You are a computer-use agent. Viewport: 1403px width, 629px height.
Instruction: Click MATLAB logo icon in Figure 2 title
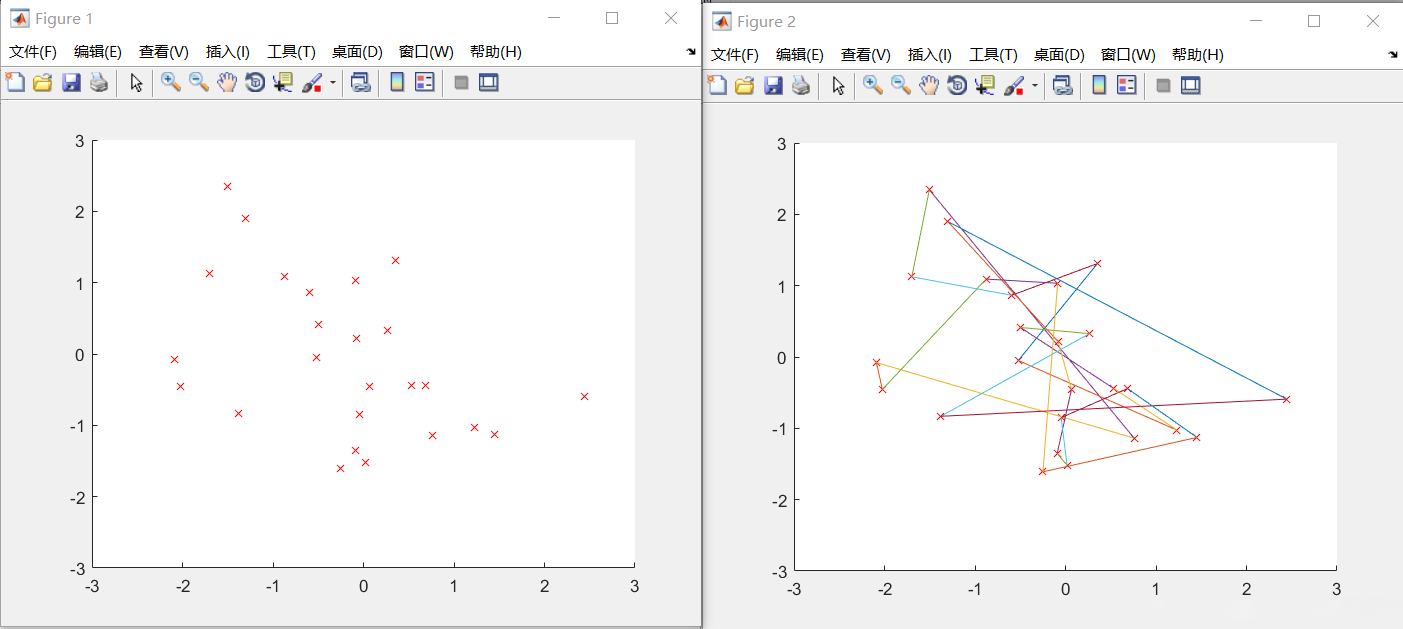(721, 21)
